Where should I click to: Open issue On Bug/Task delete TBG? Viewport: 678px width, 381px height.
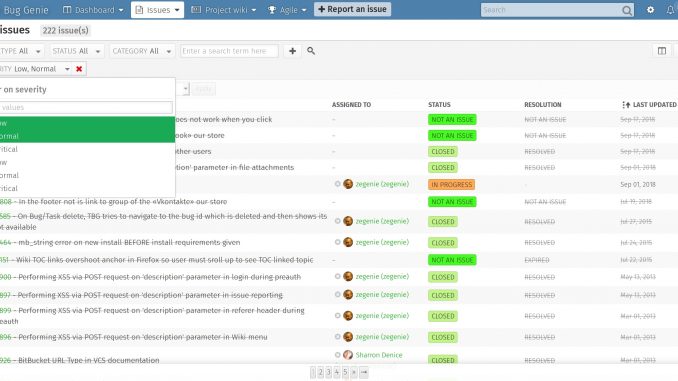click(x=163, y=221)
